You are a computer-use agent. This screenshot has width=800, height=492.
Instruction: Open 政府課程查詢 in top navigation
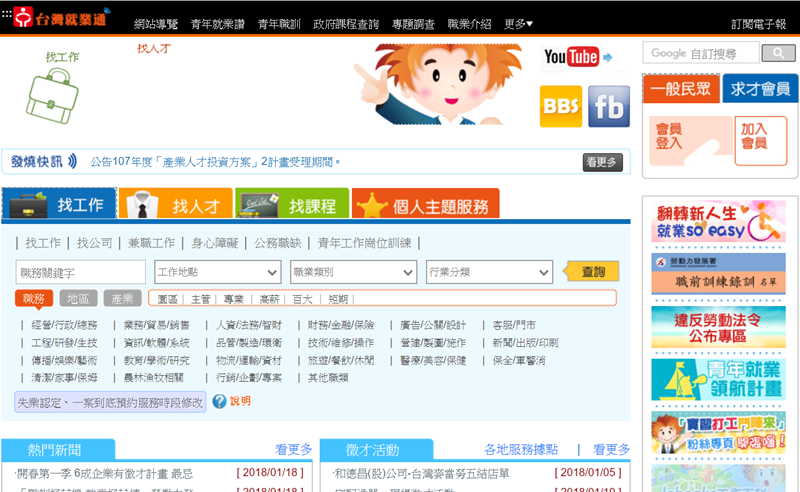point(346,24)
